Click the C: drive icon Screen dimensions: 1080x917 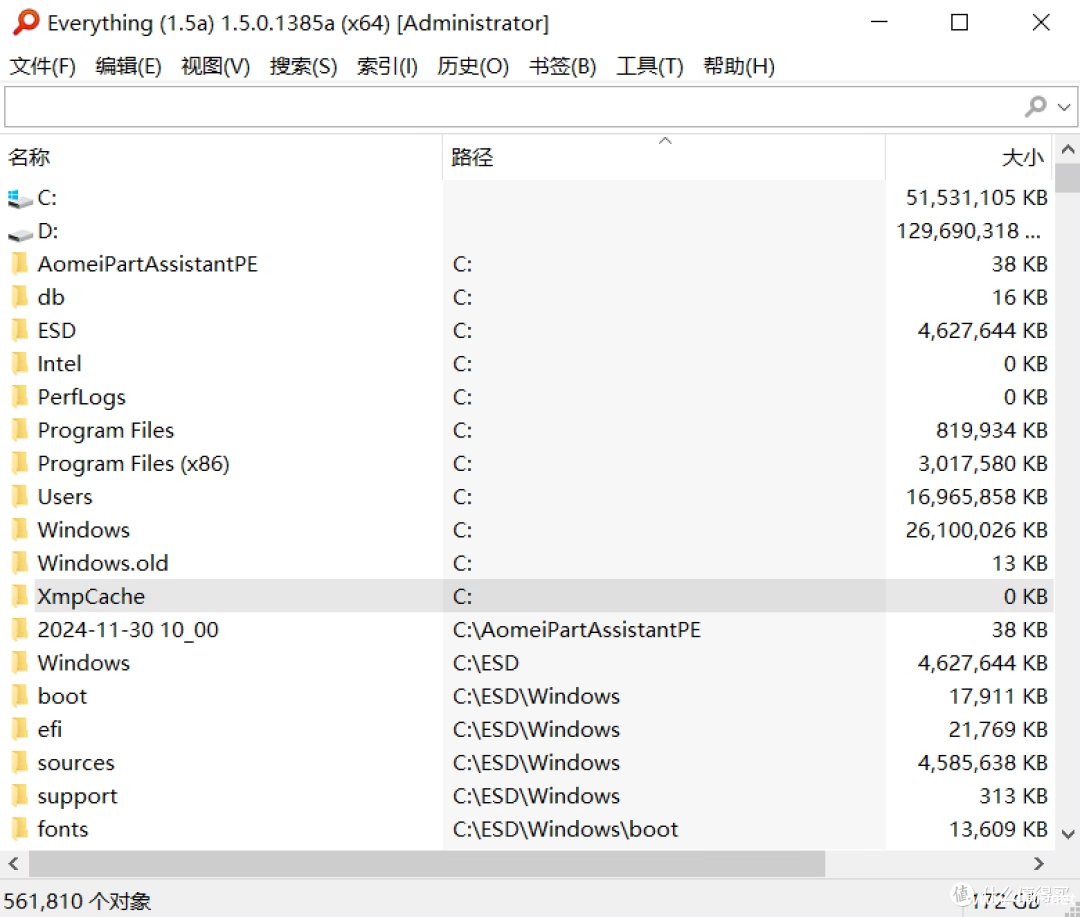coord(20,198)
